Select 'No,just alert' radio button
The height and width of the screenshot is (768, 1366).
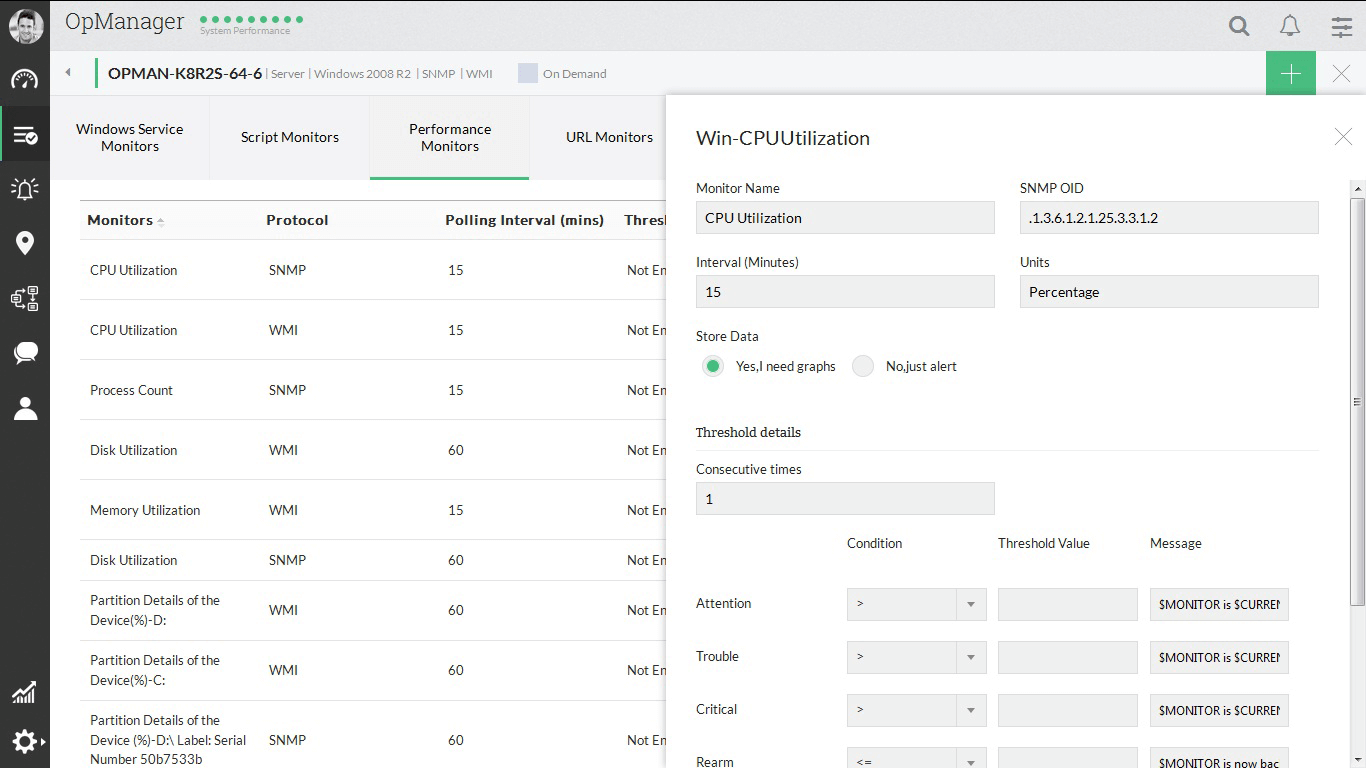[x=863, y=366]
